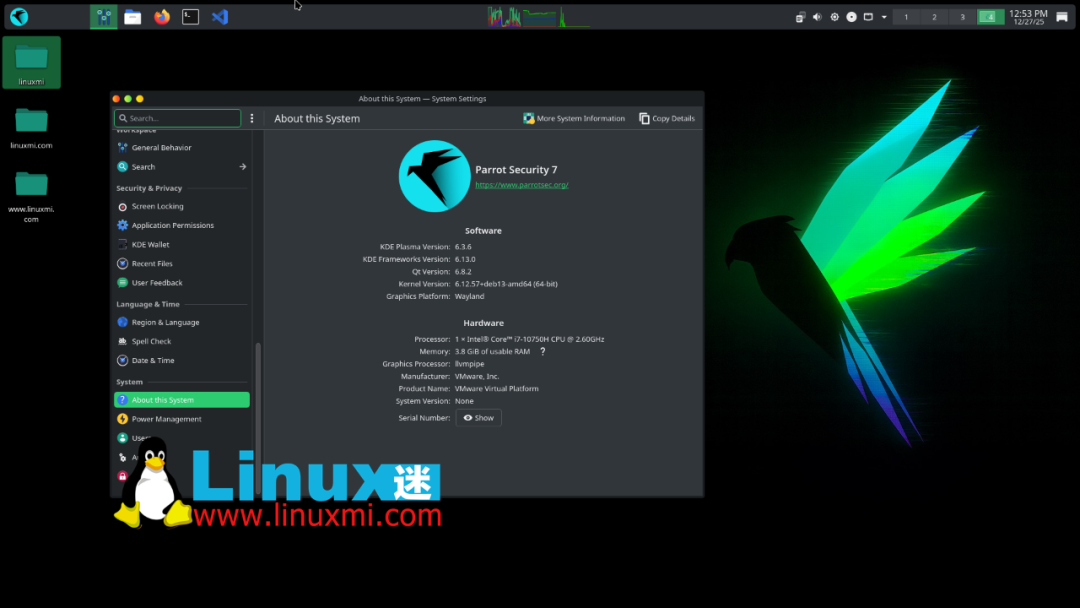Show the Serial Number value
Screen dimensions: 1080x608
pyautogui.click(x=478, y=417)
